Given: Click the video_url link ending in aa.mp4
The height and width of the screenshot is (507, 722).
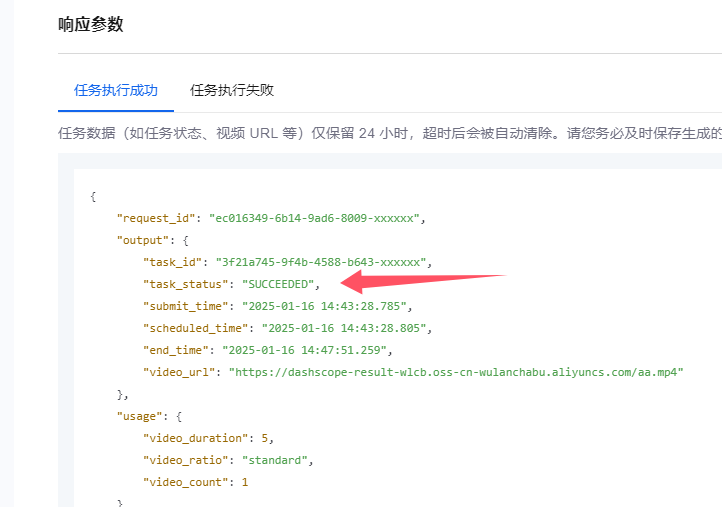Looking at the screenshot, I should pos(455,371).
